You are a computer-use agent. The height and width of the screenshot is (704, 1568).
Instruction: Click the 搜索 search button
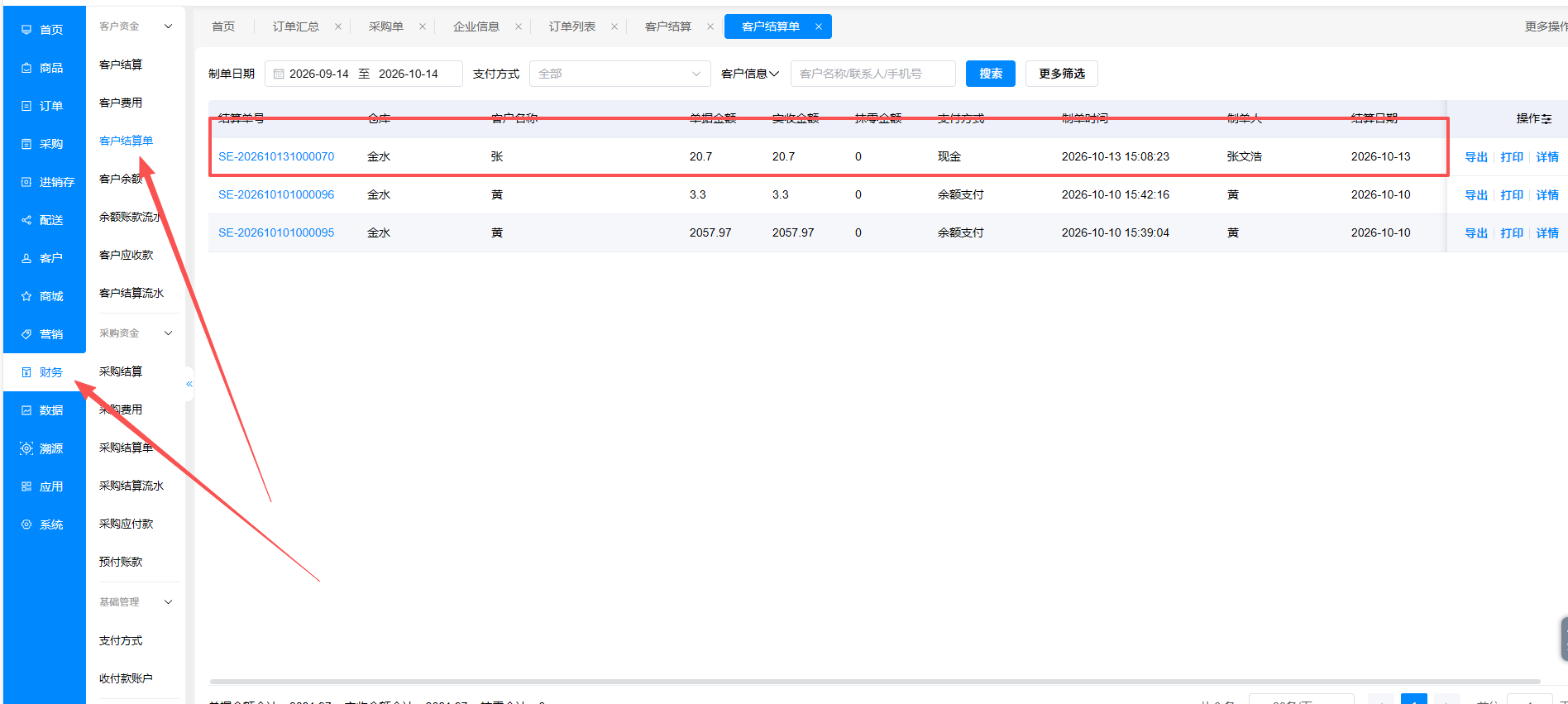991,74
